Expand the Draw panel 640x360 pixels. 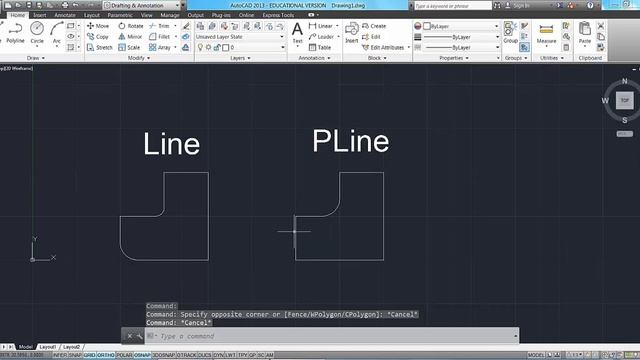[35, 58]
